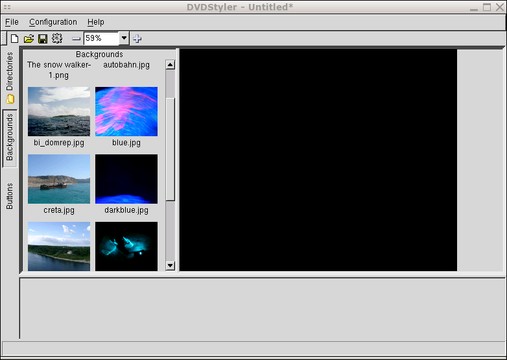Click the window menu icon in title bar
Viewport: 507px width, 360px height.
[7, 7]
